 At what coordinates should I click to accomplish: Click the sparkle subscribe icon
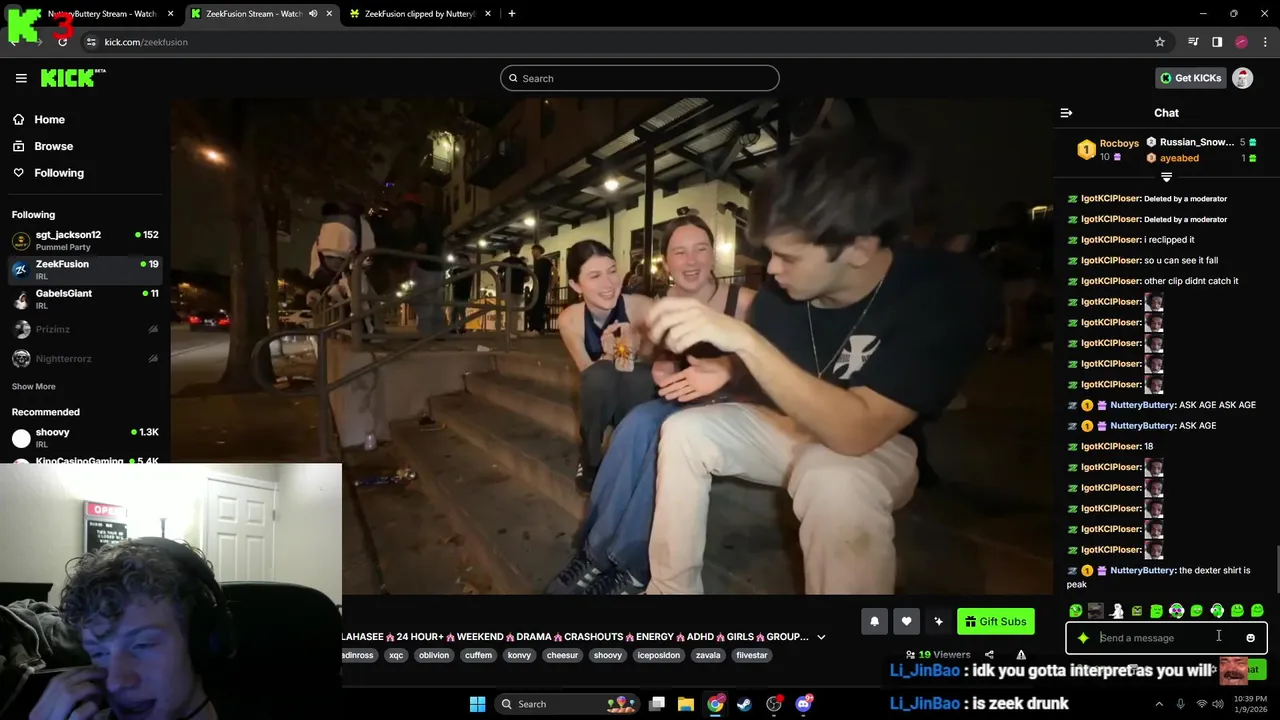(x=938, y=621)
